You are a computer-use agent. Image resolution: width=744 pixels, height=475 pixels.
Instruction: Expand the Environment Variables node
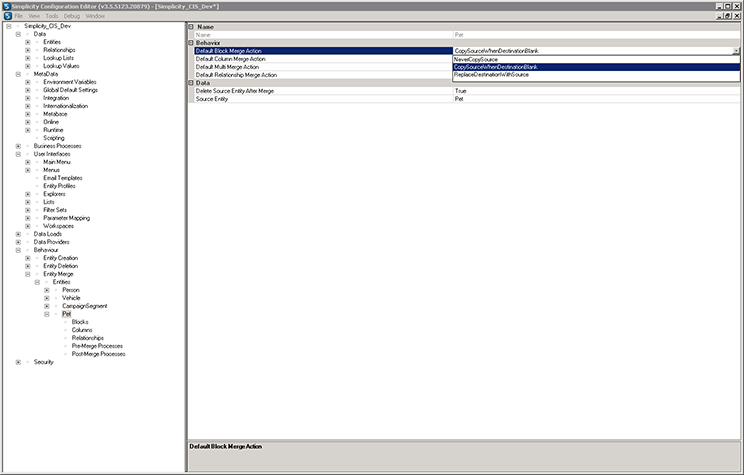(28, 82)
